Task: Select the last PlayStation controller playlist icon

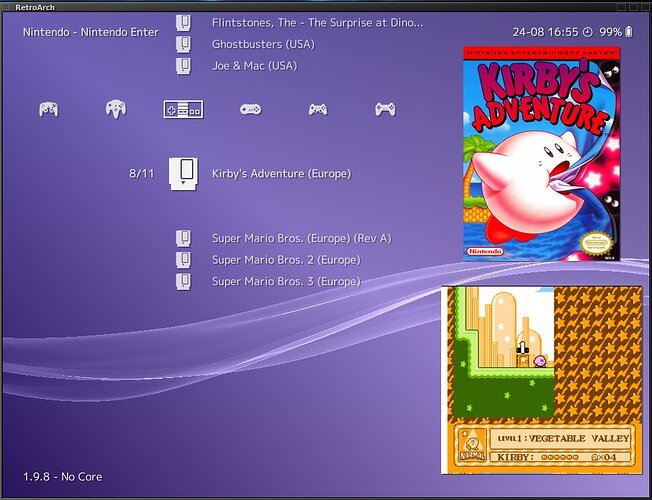Action: pyautogui.click(x=385, y=109)
